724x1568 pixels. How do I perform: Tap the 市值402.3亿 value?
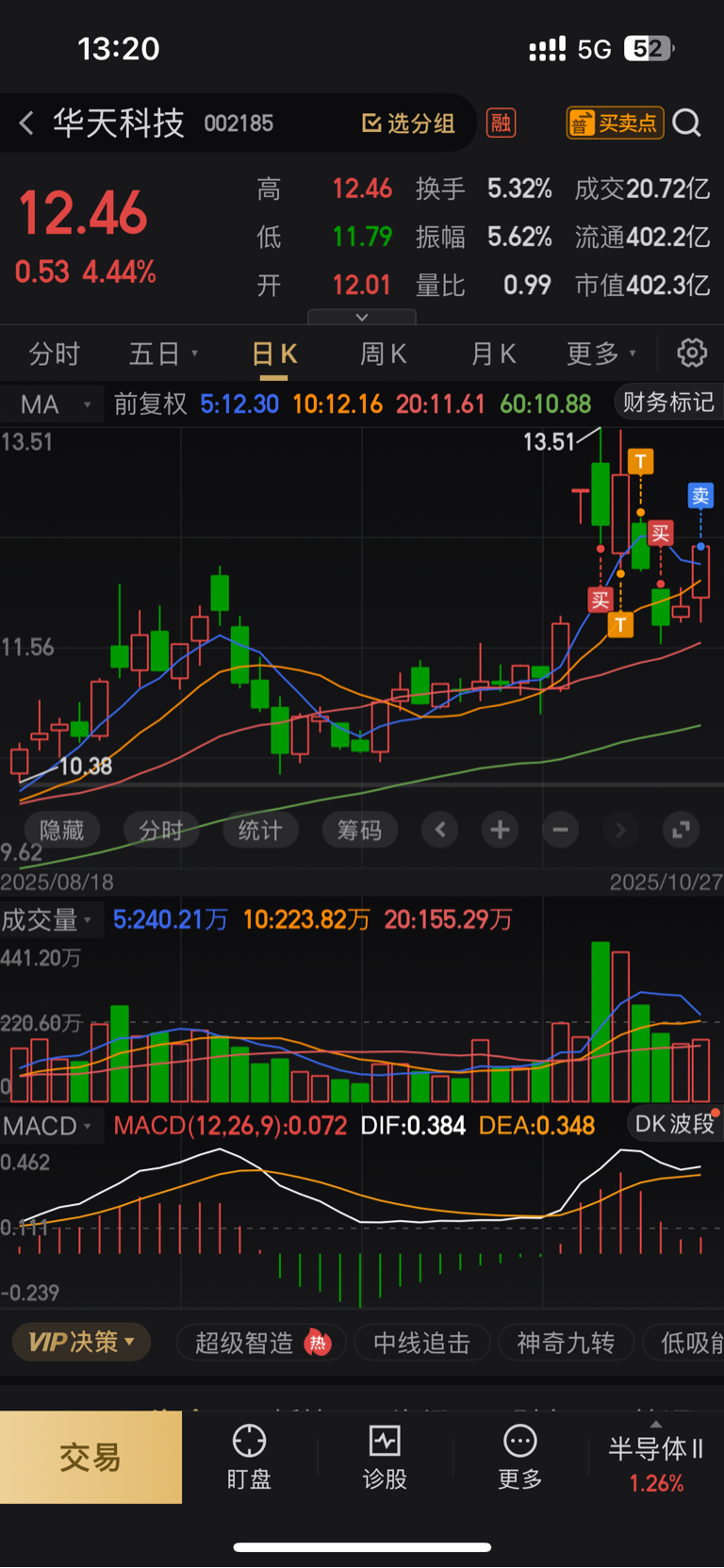[x=642, y=285]
